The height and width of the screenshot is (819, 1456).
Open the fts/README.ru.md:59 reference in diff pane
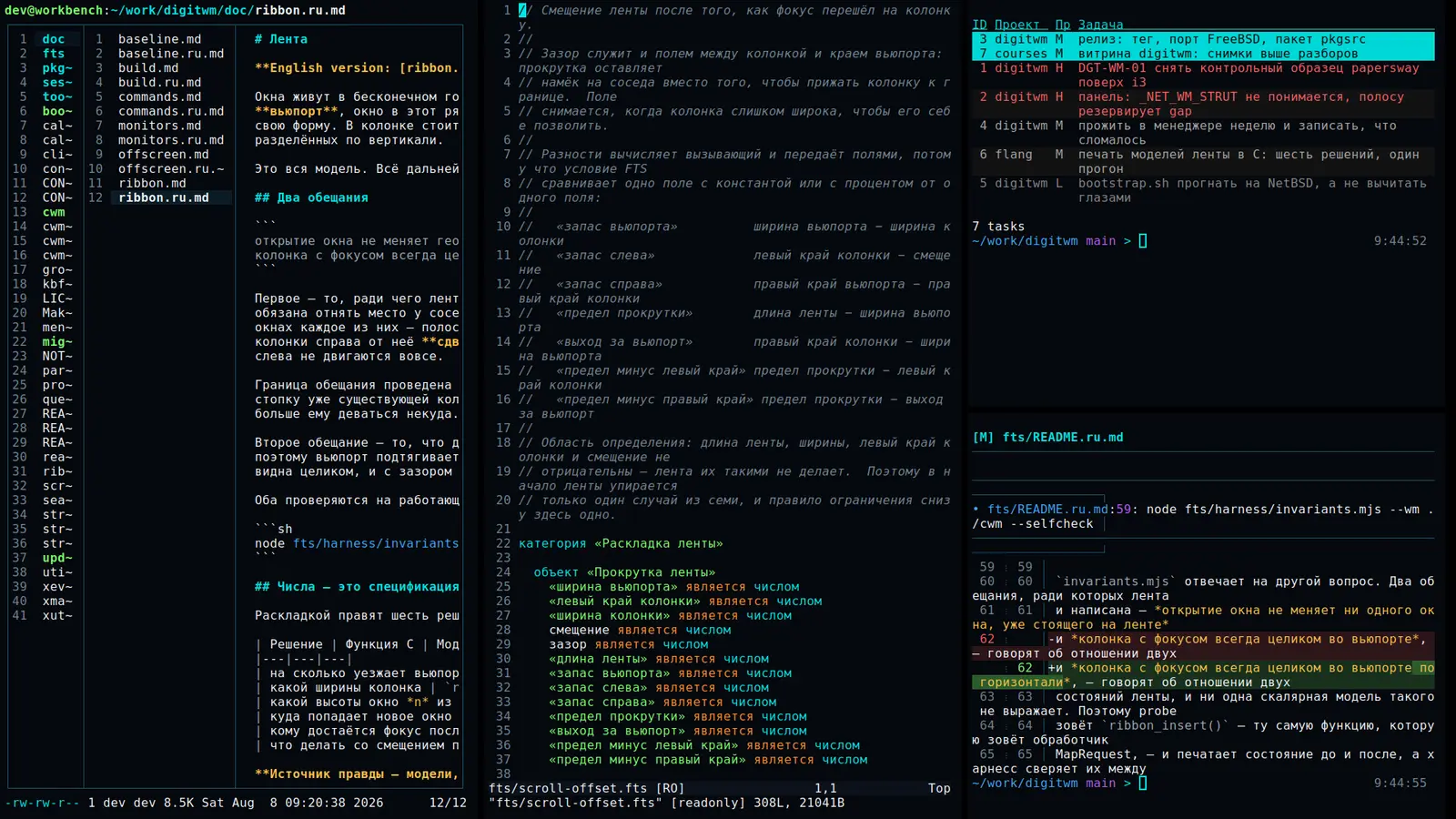coord(1051,510)
